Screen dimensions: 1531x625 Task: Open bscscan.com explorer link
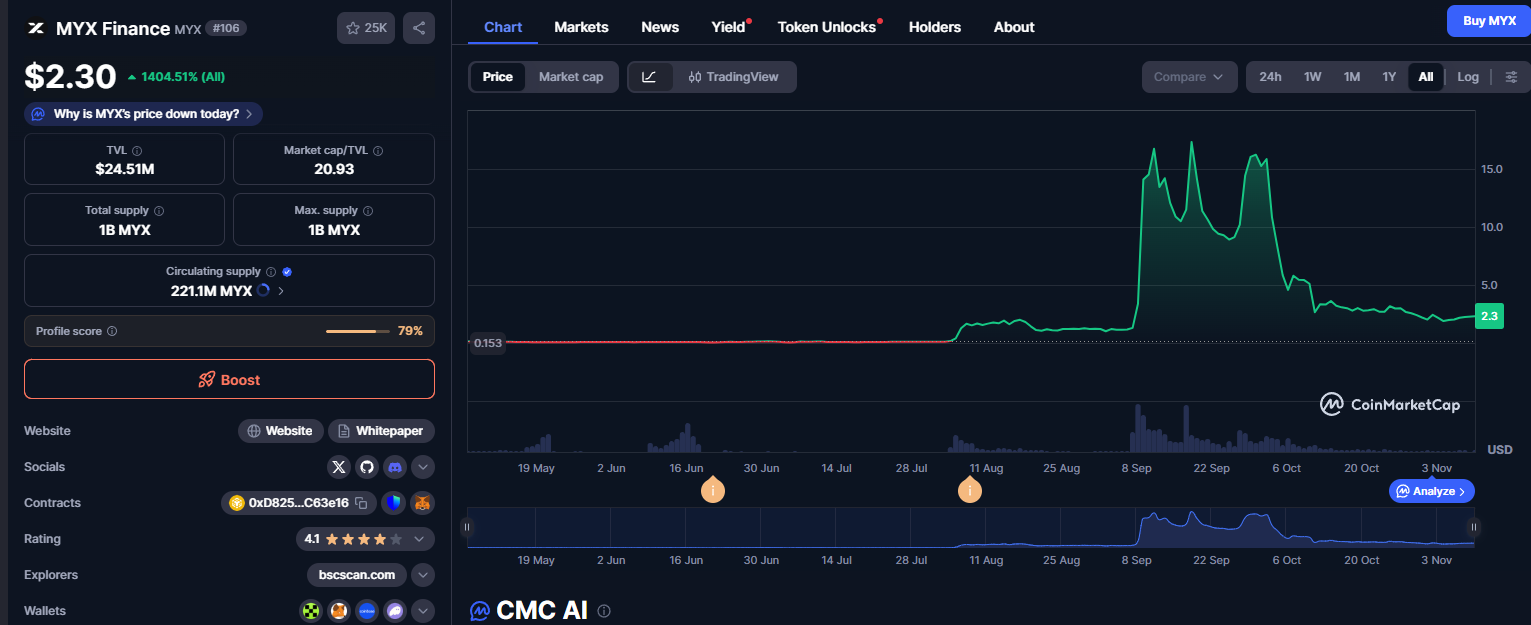point(357,575)
